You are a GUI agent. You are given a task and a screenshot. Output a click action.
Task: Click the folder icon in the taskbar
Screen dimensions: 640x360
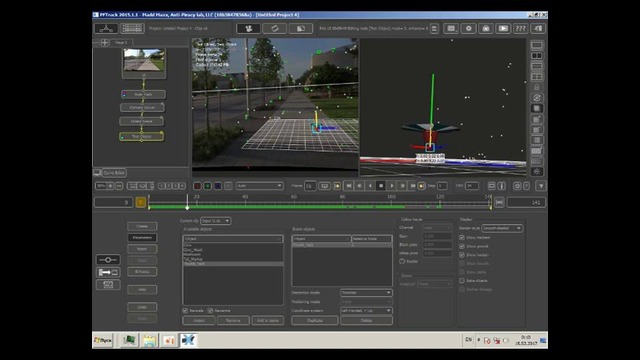(x=149, y=340)
